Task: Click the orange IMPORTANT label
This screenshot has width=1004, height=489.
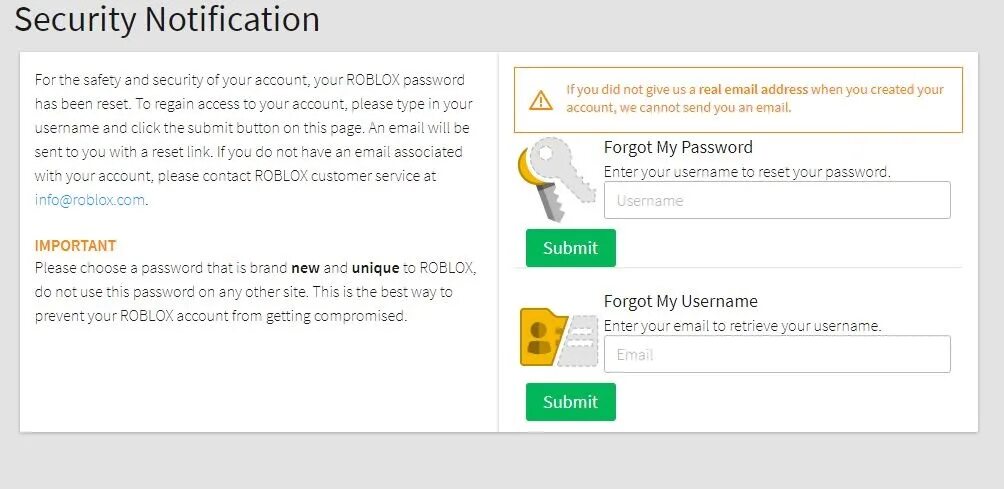Action: point(75,245)
